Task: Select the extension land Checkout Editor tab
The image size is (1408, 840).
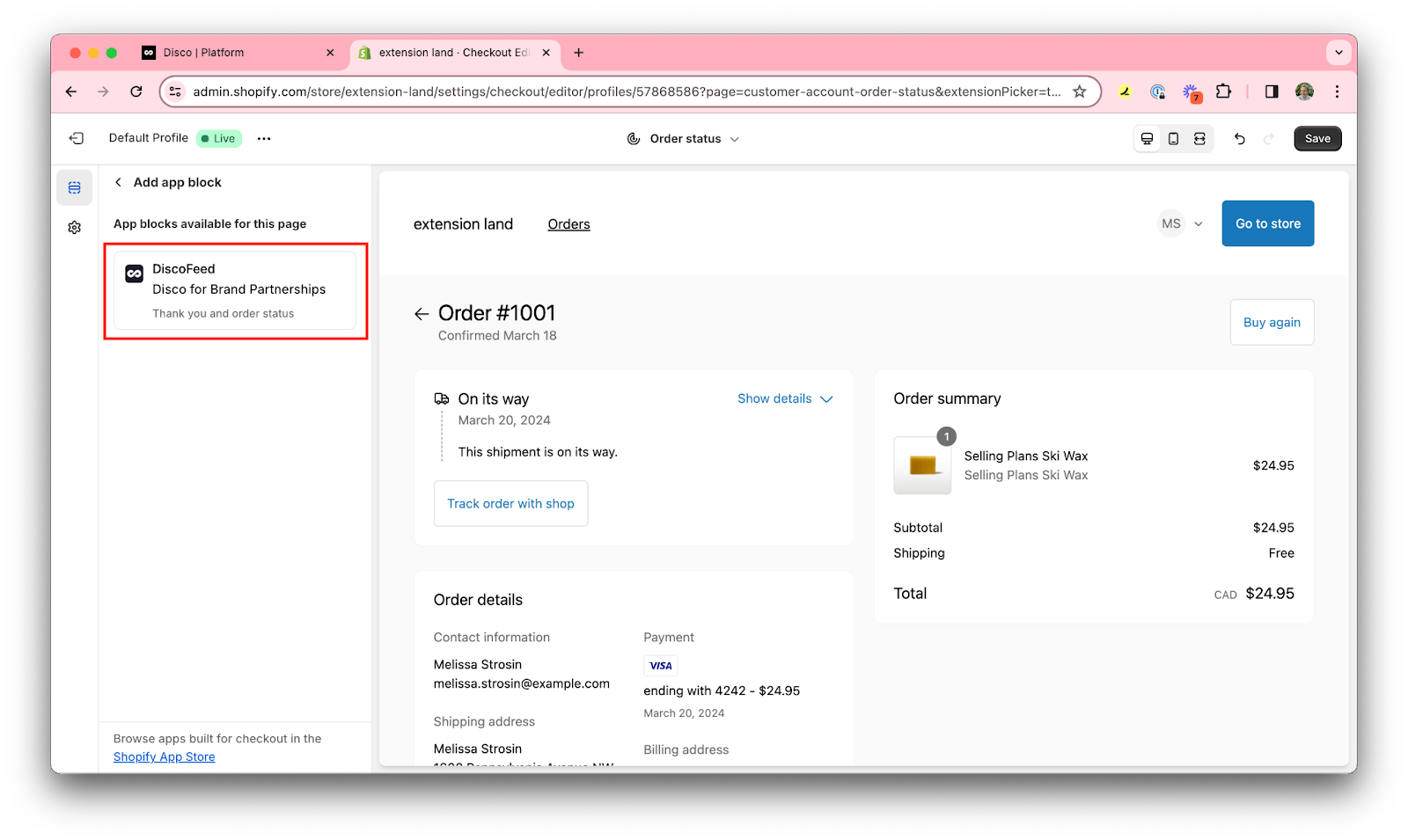Action: [454, 53]
